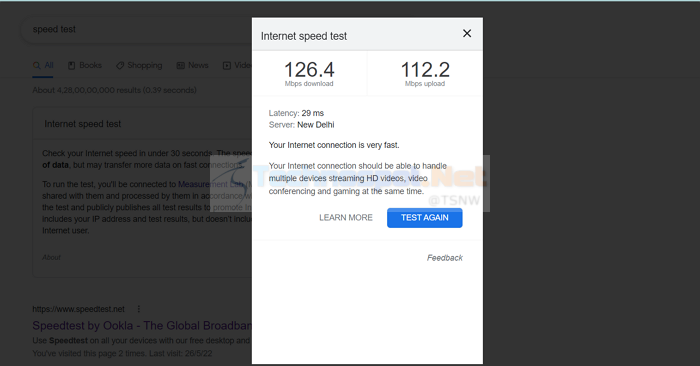Screen dimensions: 700x366
Task: Open three-dot menu beside speedtest.net URL
Action: coord(139,309)
